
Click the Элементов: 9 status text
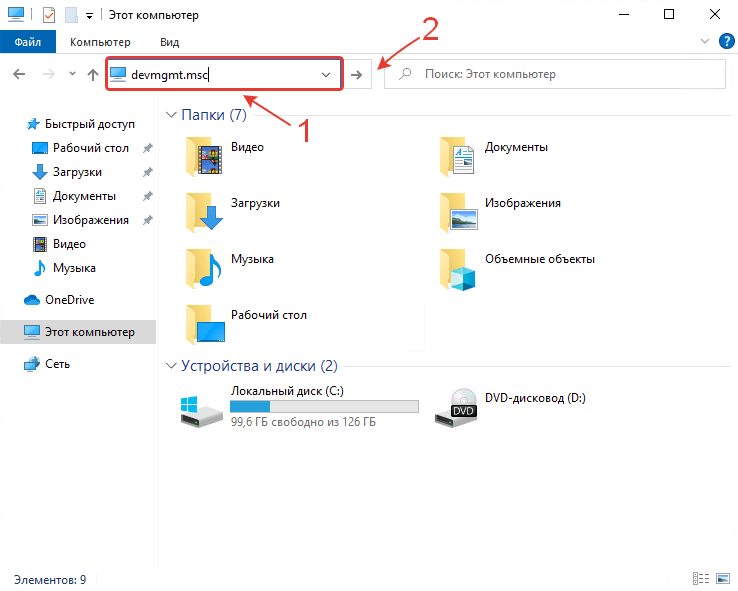(x=50, y=580)
